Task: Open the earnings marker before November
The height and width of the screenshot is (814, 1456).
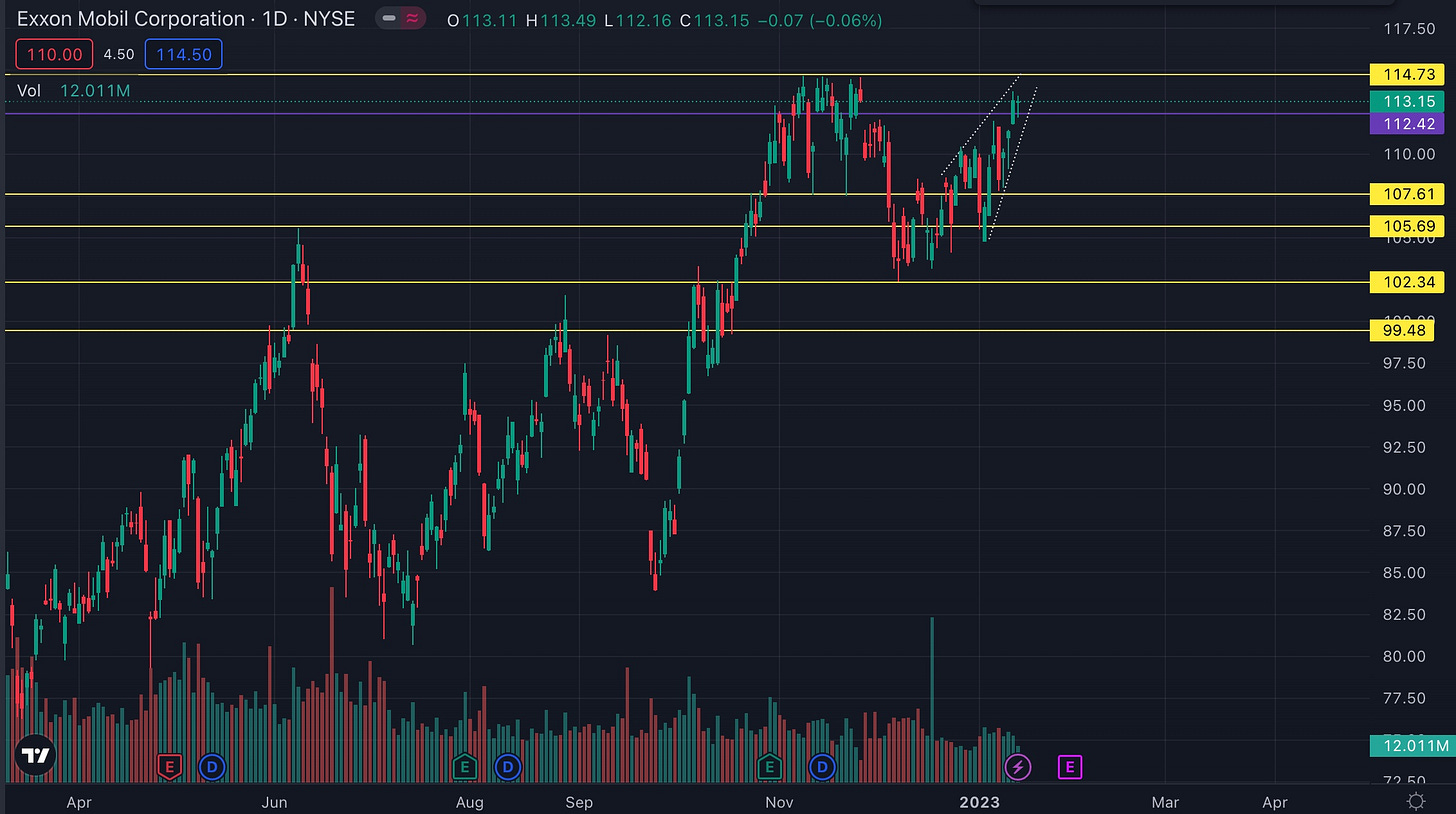Action: click(769, 767)
